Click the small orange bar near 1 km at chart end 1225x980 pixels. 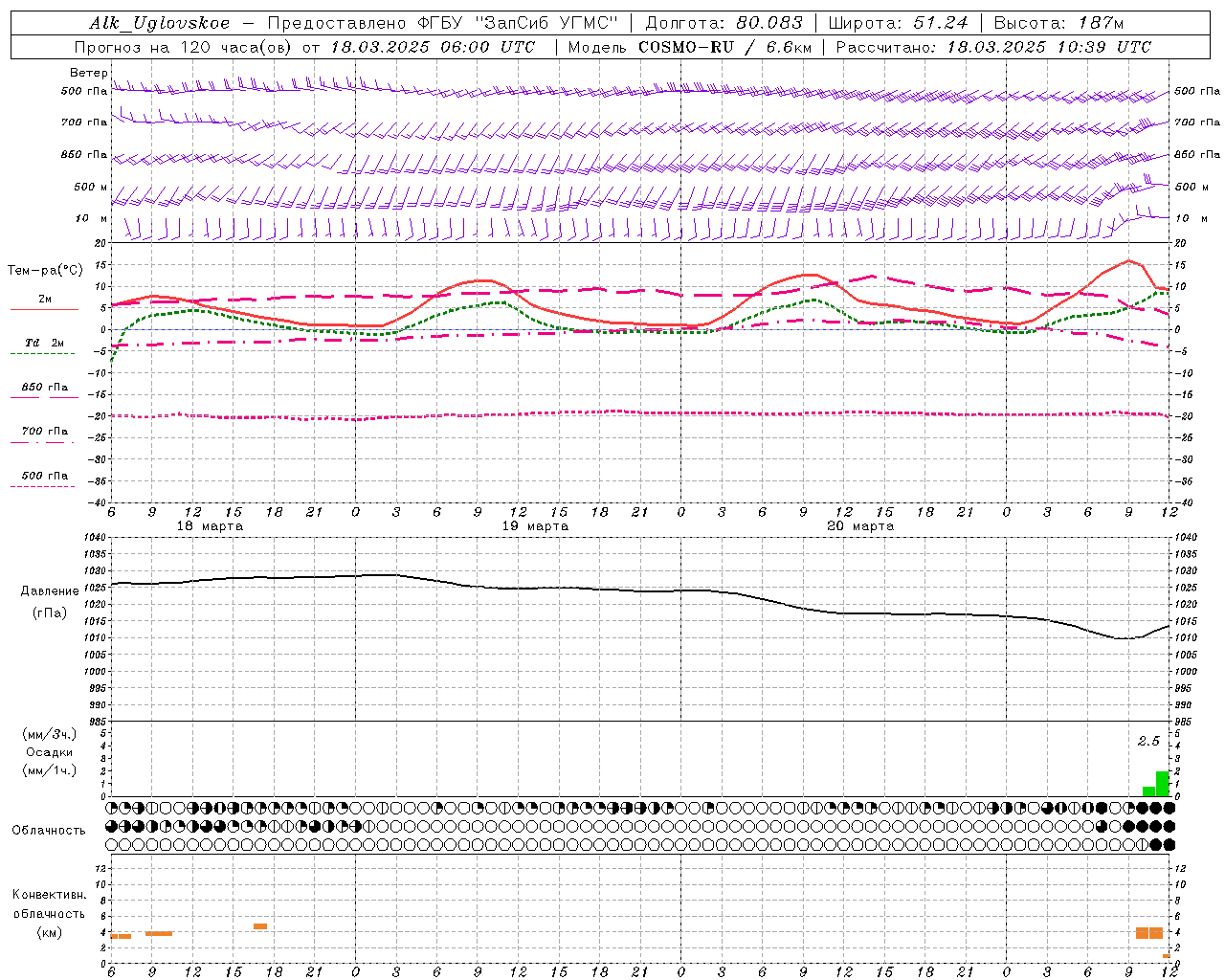coord(1167,956)
